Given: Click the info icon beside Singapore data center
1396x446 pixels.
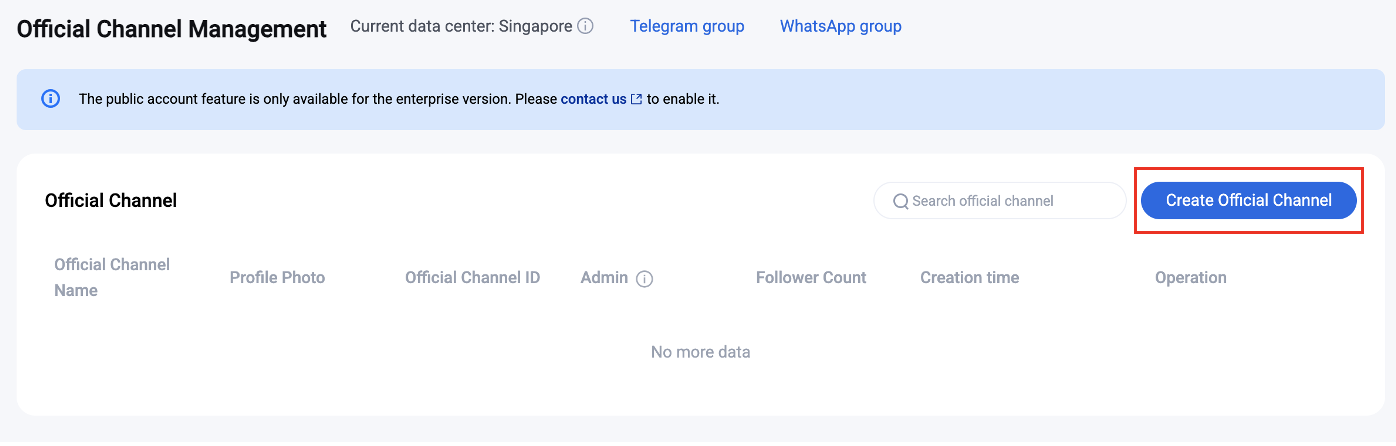Looking at the screenshot, I should click(586, 27).
